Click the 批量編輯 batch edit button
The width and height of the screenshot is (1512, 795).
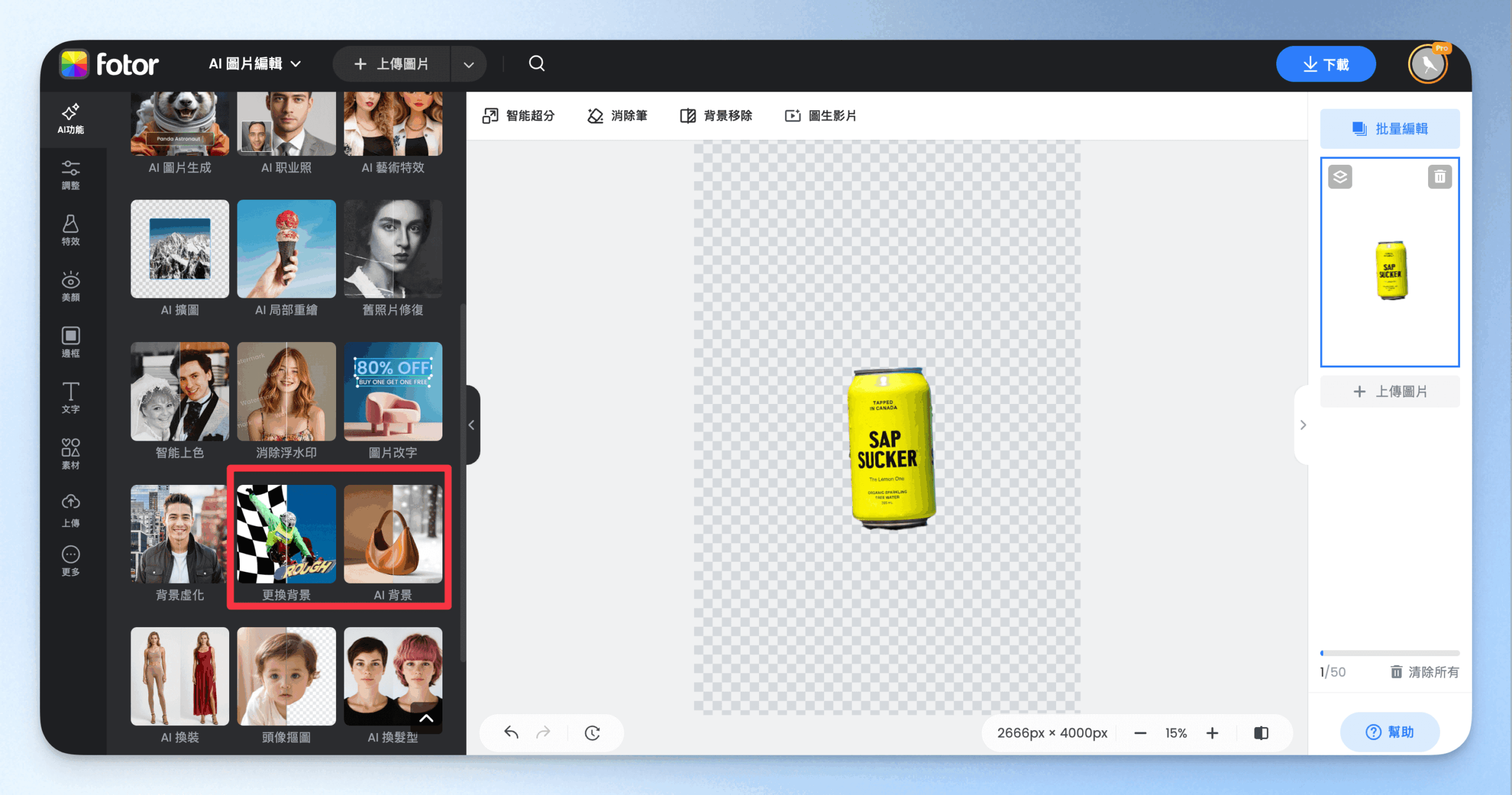click(1390, 129)
